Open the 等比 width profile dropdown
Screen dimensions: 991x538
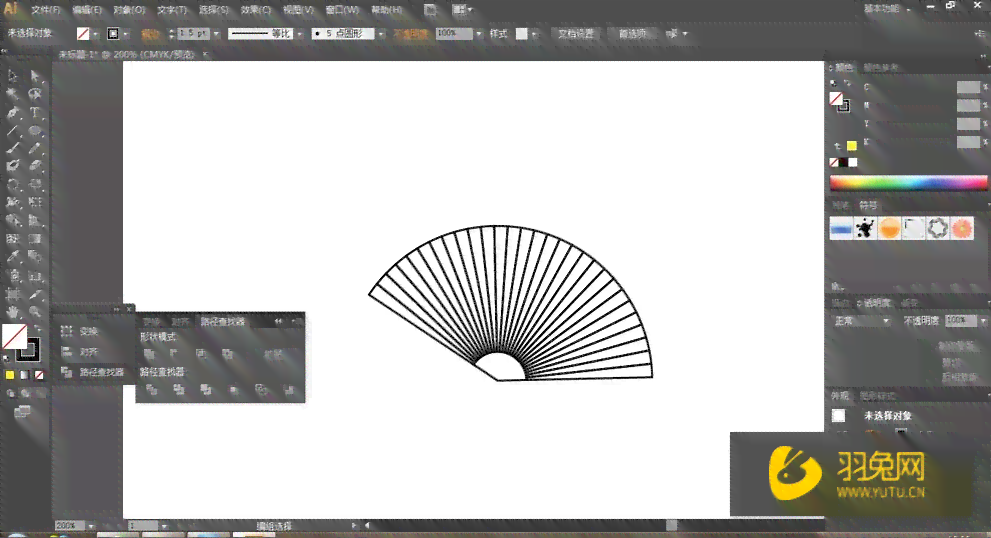[x=300, y=34]
